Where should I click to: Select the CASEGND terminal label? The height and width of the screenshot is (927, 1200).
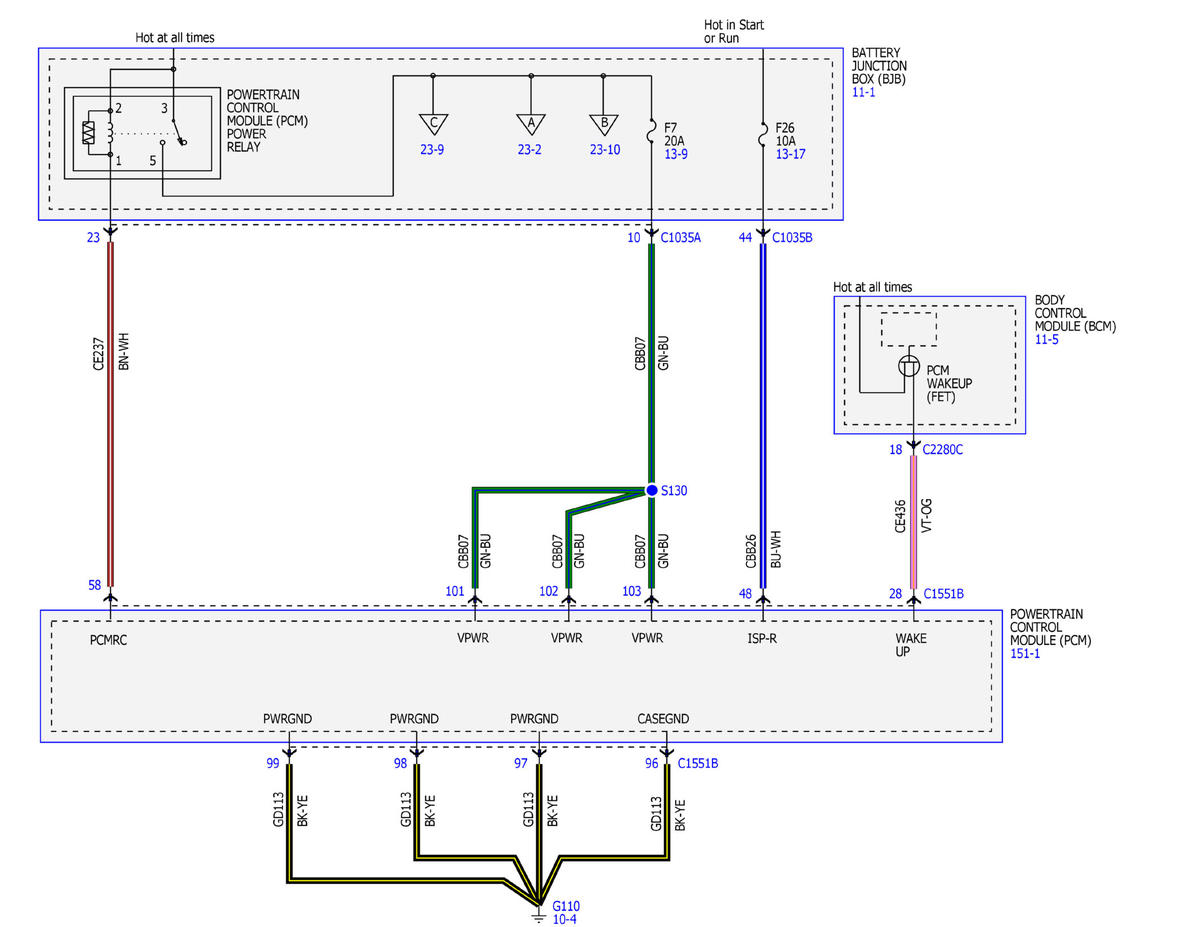coord(663,718)
